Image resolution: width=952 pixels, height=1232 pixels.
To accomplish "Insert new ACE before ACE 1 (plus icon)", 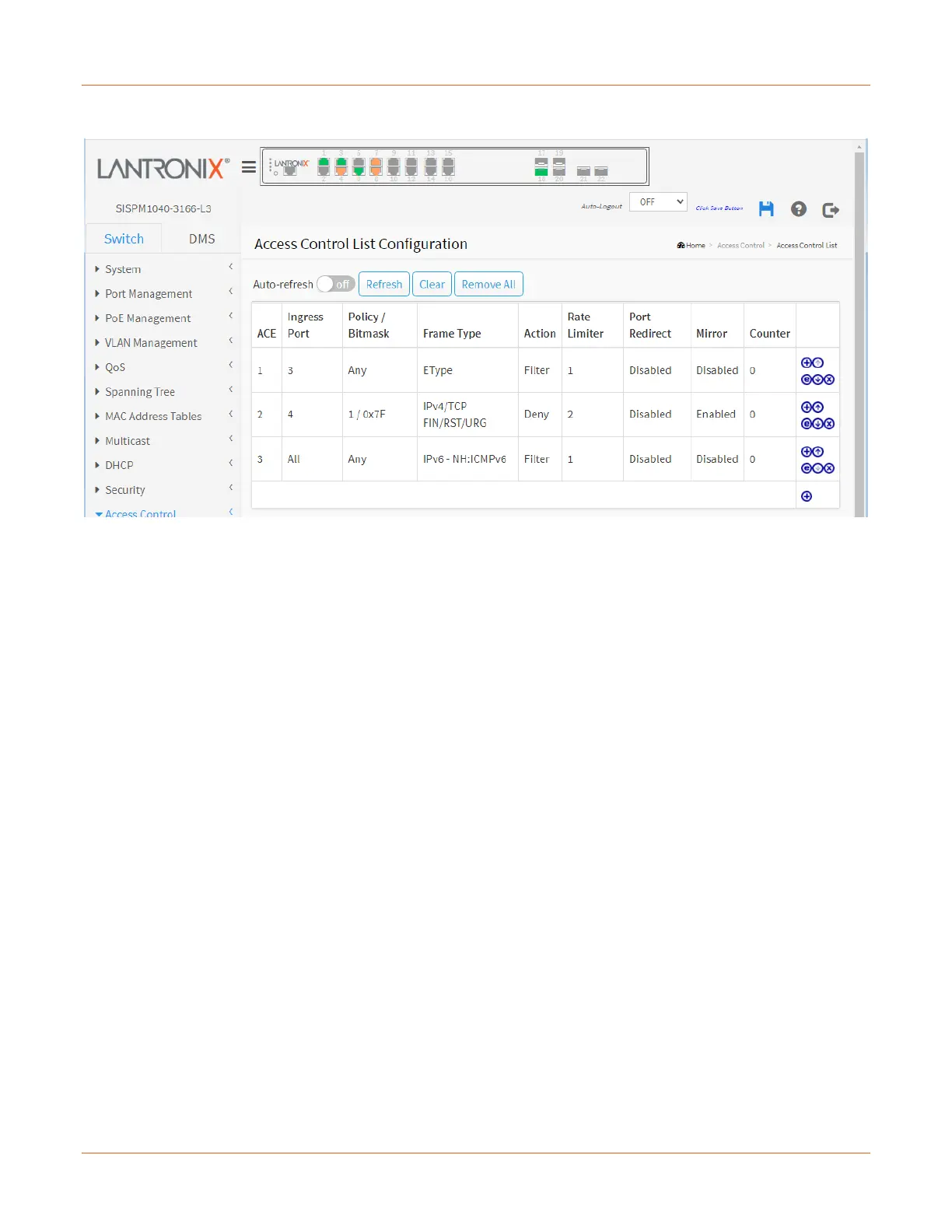I will [x=807, y=362].
